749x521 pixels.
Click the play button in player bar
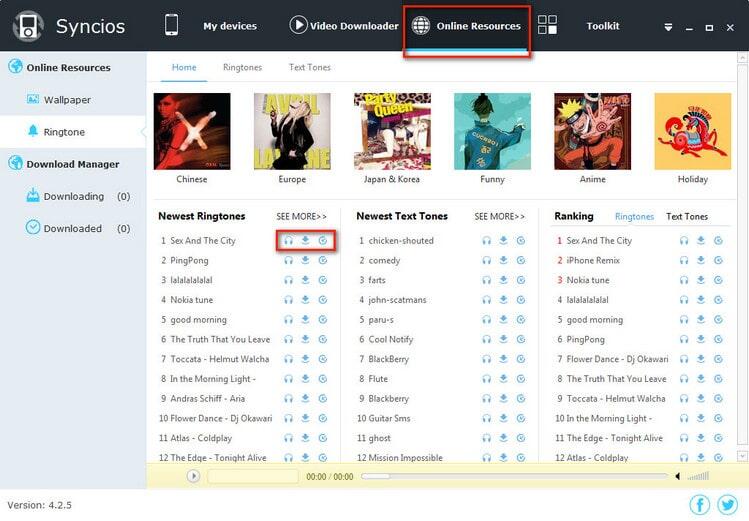pyautogui.click(x=193, y=476)
